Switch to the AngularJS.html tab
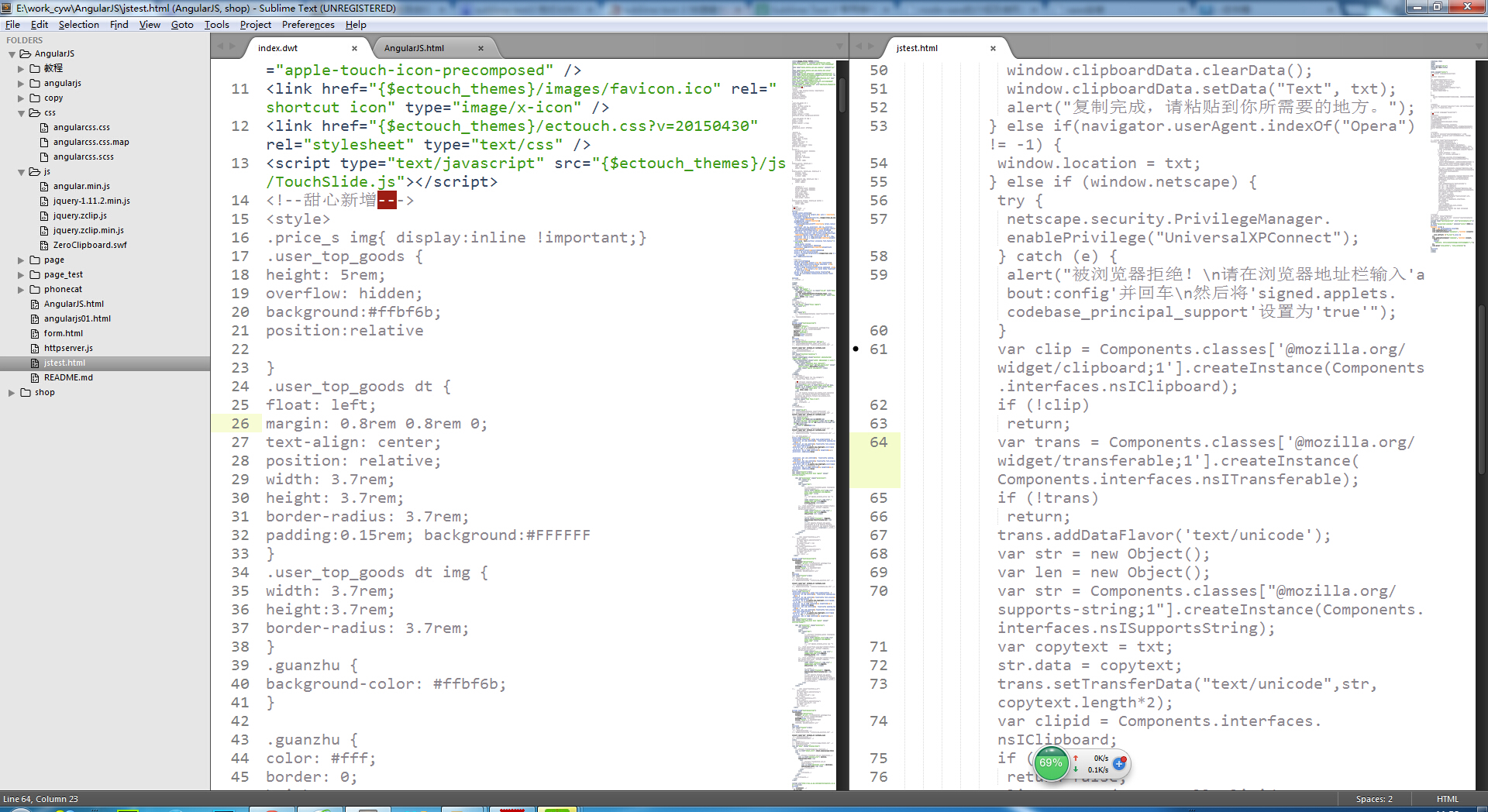 pos(415,48)
